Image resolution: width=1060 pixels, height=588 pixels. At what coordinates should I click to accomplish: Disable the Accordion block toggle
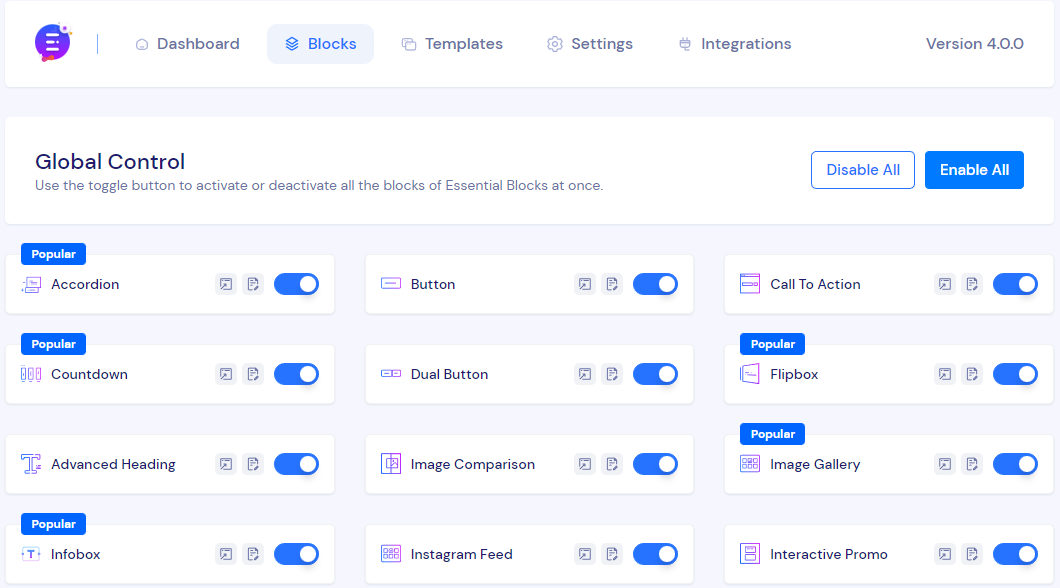tap(296, 284)
